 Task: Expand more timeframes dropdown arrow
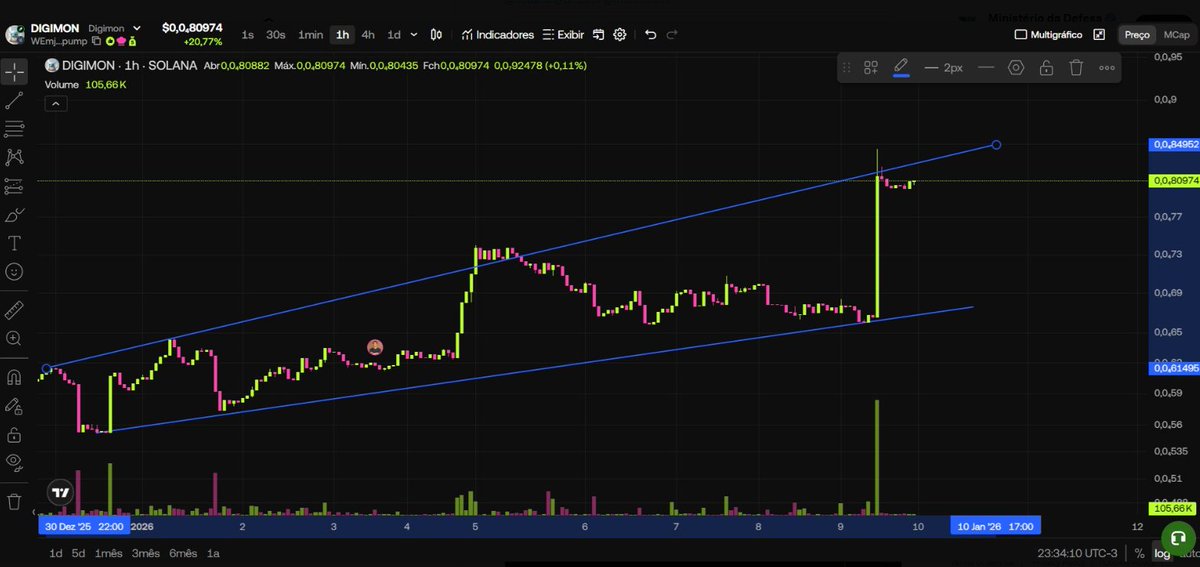(x=413, y=34)
